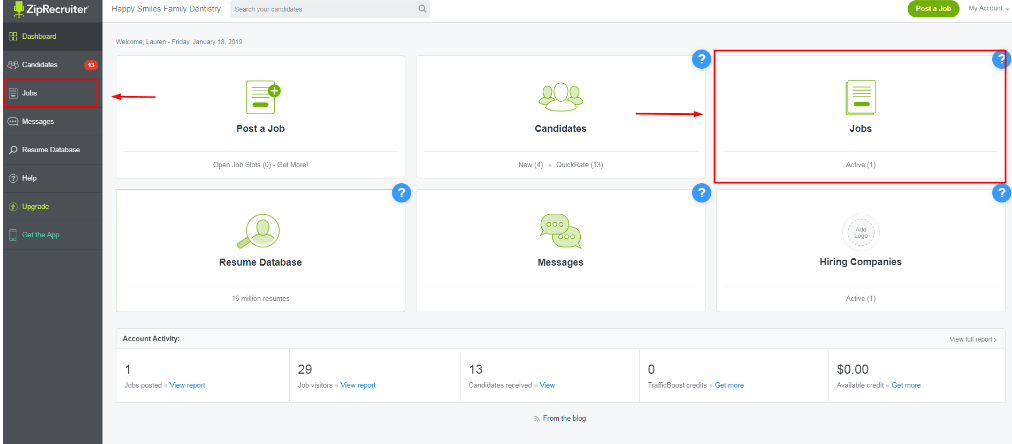Click the search magnifier icon in top bar
The width and height of the screenshot is (1012, 444).
(x=422, y=9)
